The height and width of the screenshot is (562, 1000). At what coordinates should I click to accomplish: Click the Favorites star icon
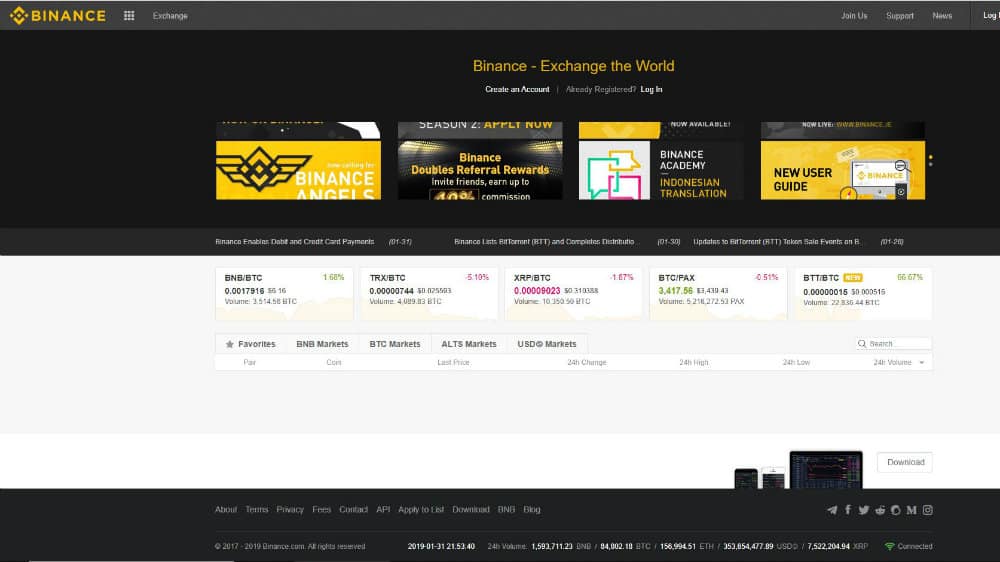[x=230, y=344]
